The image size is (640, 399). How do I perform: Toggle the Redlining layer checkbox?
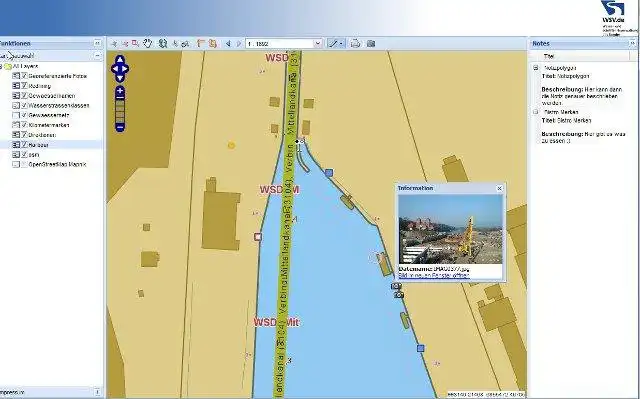point(24,86)
